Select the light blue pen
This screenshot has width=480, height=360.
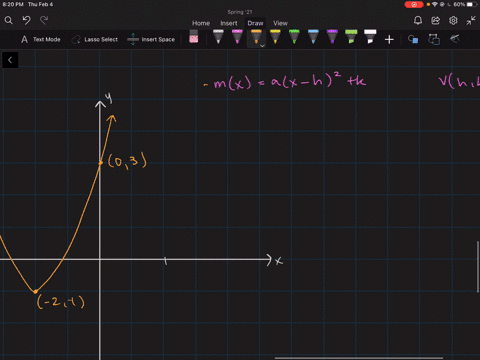pos(313,37)
